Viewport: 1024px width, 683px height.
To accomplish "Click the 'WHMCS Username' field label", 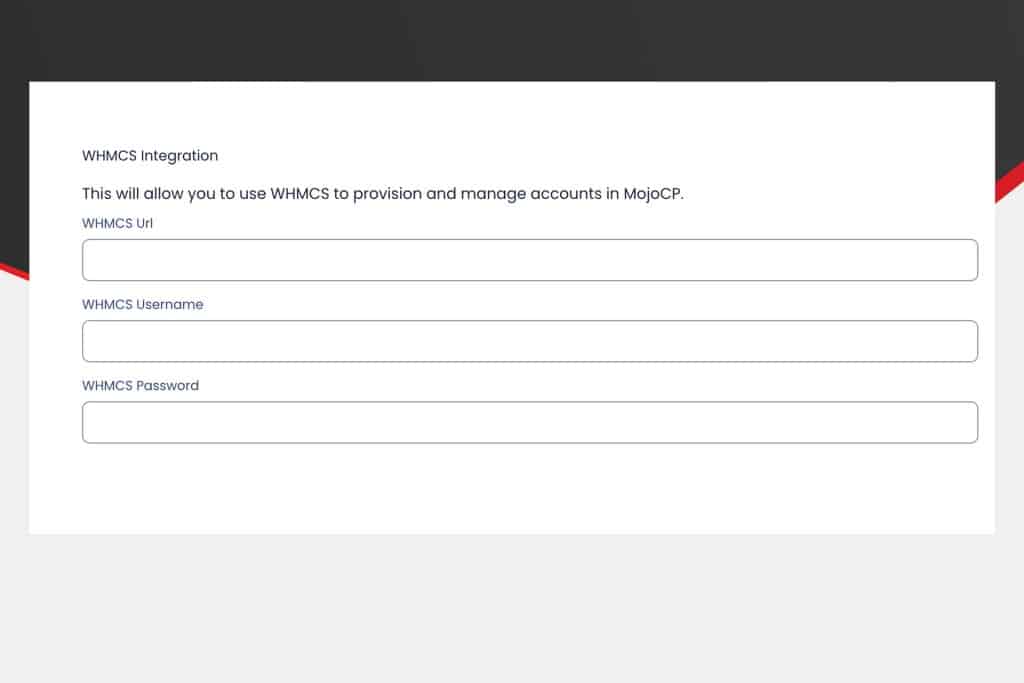I will pos(142,304).
